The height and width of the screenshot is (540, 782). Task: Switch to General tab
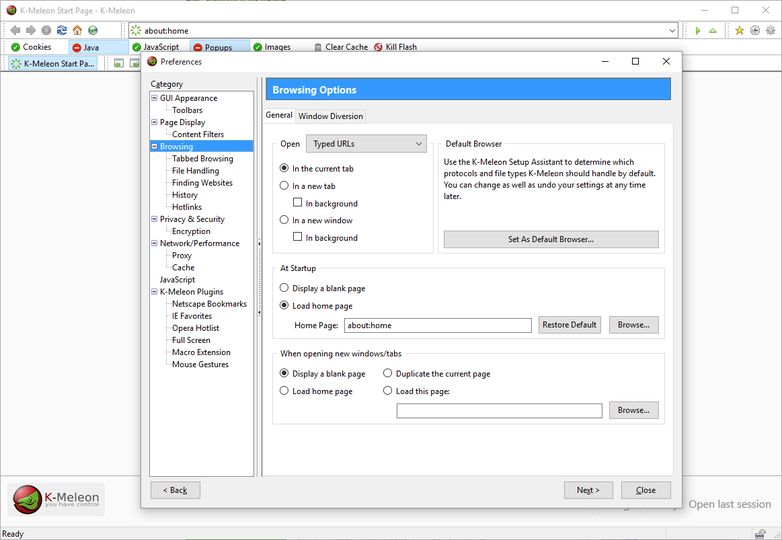[279, 115]
